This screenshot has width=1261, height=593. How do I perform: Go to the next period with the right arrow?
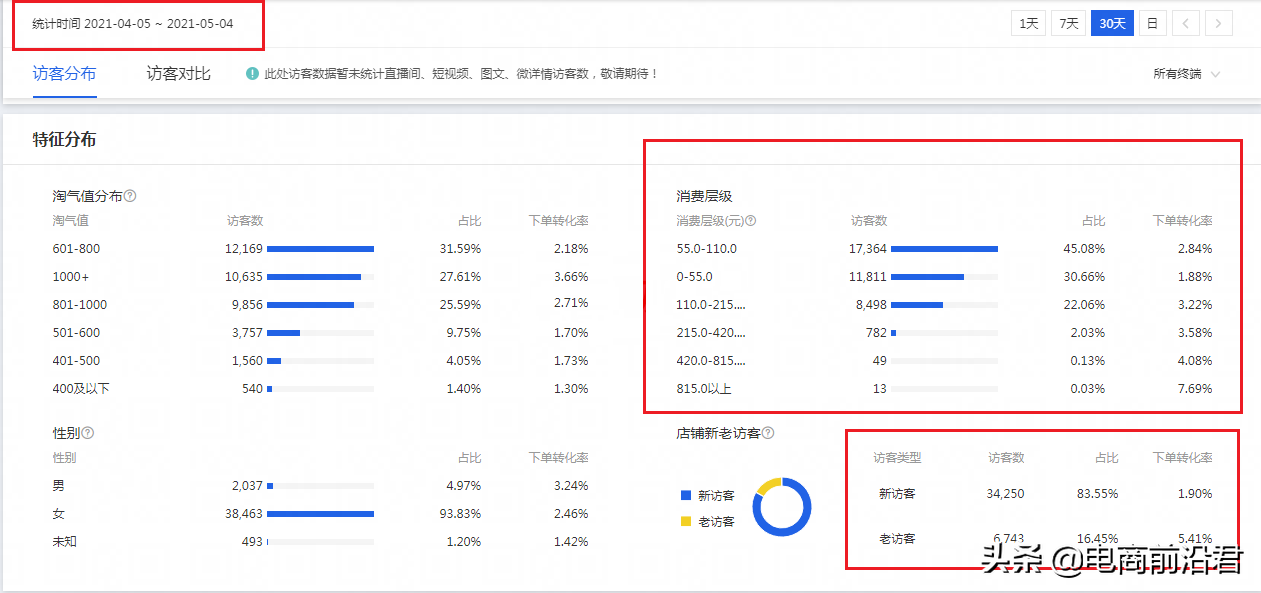(1220, 22)
